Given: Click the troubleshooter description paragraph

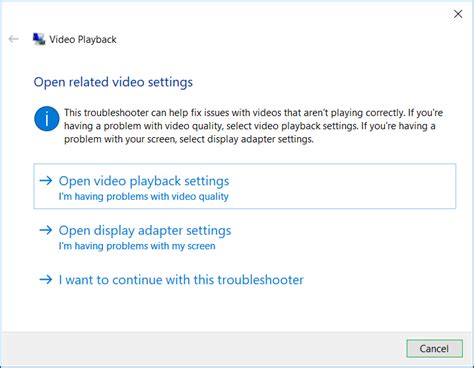Looking at the screenshot, I should pyautogui.click(x=254, y=126).
